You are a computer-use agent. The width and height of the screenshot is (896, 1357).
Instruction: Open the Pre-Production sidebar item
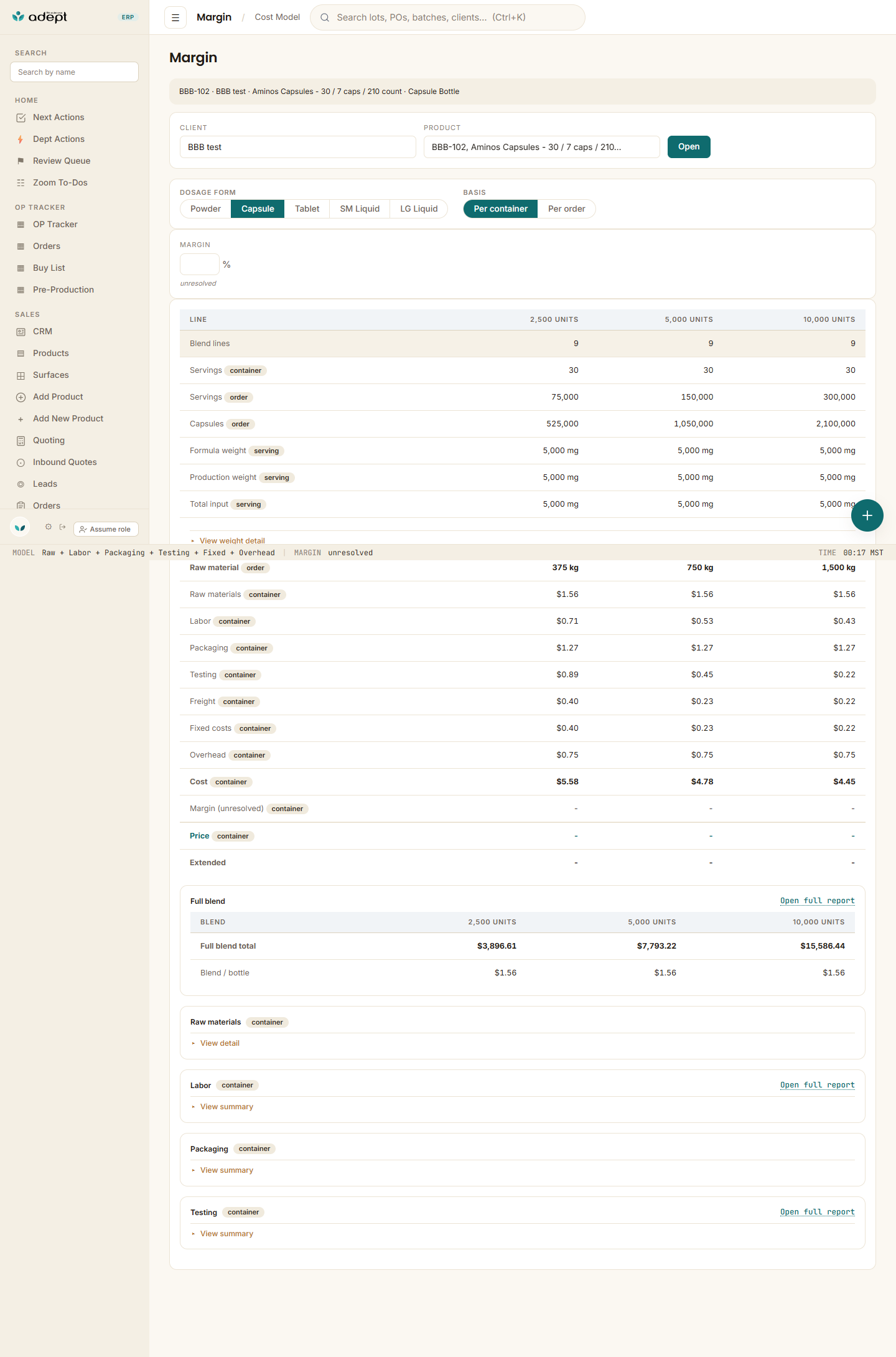point(63,290)
